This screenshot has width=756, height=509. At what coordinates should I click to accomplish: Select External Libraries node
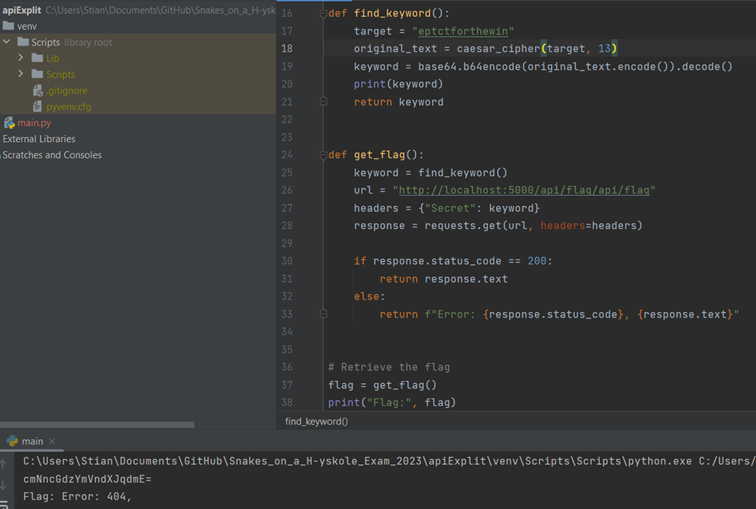click(39, 139)
